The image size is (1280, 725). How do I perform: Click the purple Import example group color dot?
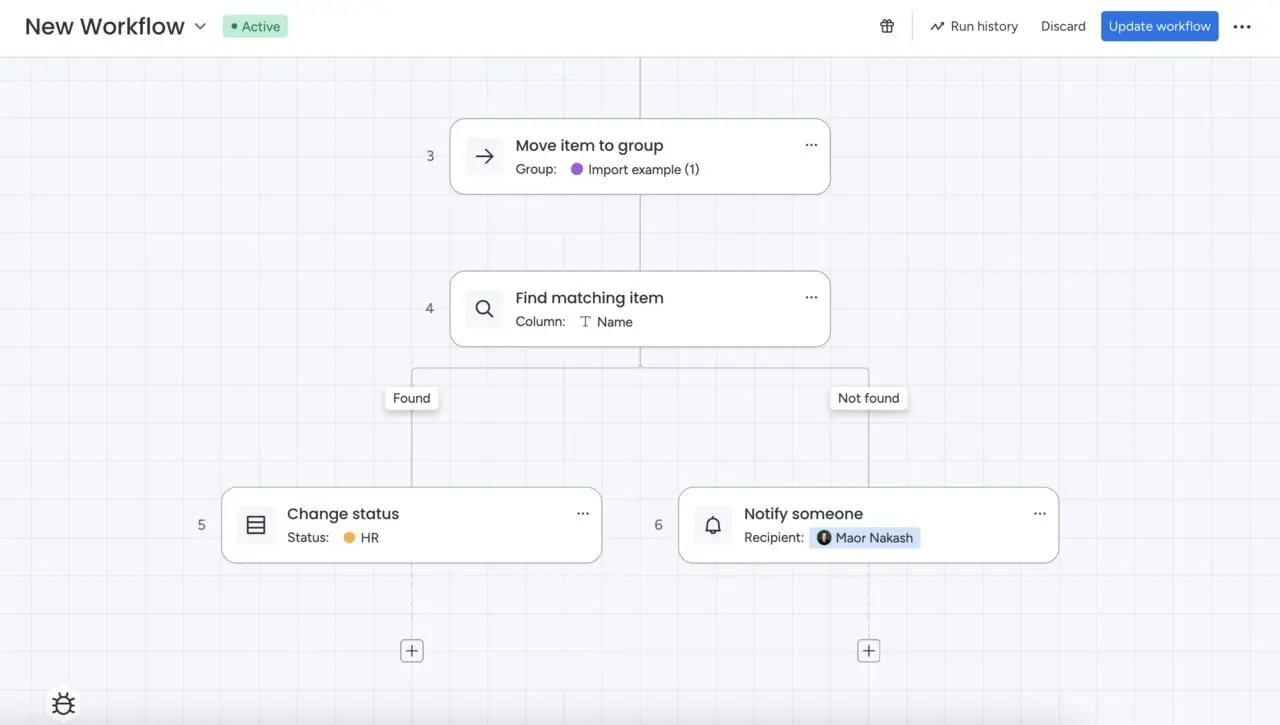pyautogui.click(x=577, y=169)
